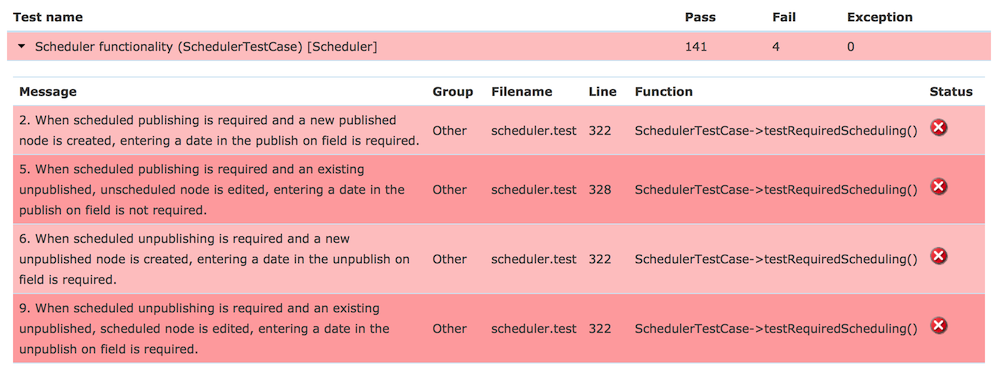Viewport: 1000px width, 374px height.
Task: Click the fail icon for message 2
Action: [x=938, y=128]
